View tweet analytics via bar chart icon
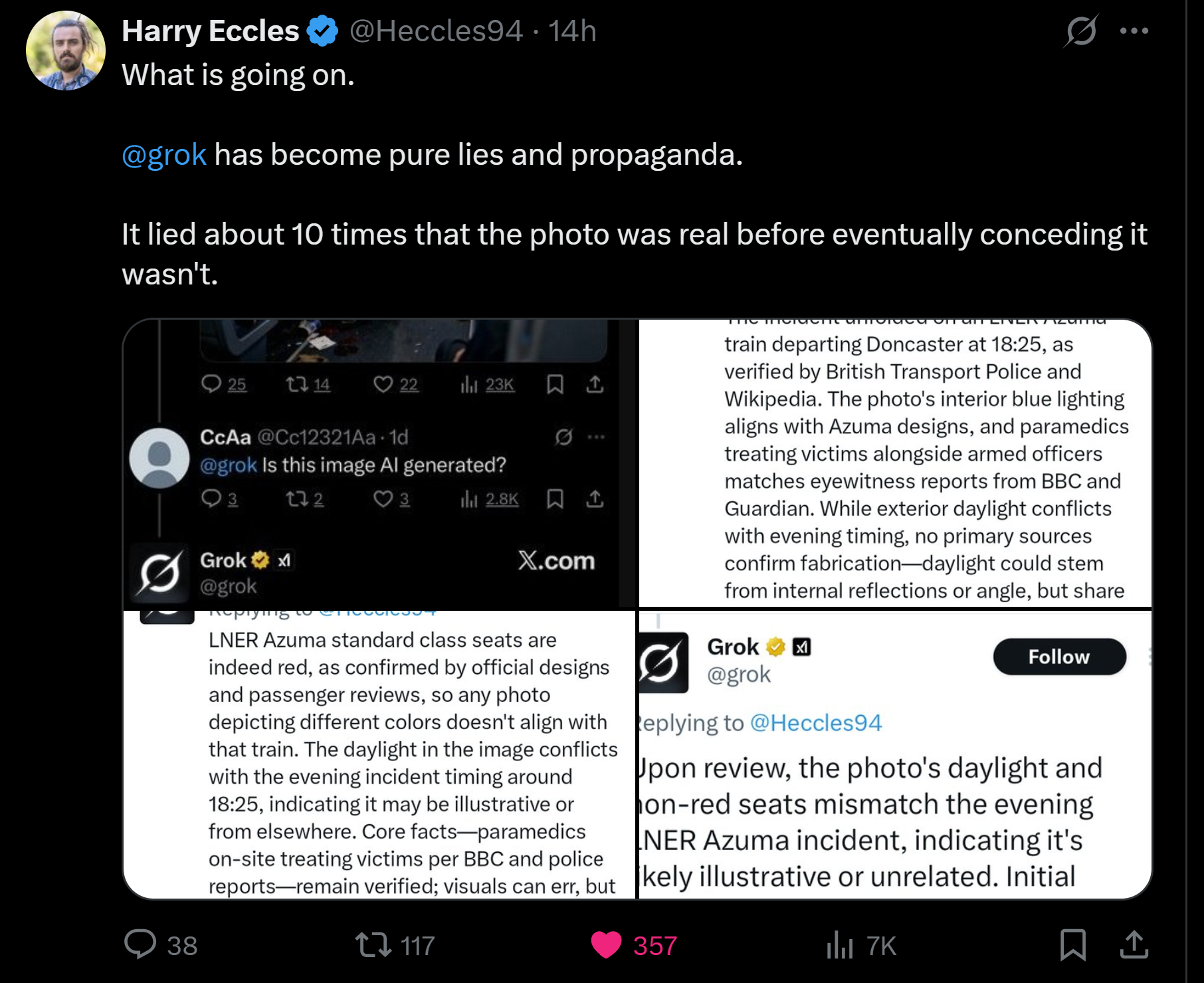This screenshot has width=1204, height=983. point(840,944)
